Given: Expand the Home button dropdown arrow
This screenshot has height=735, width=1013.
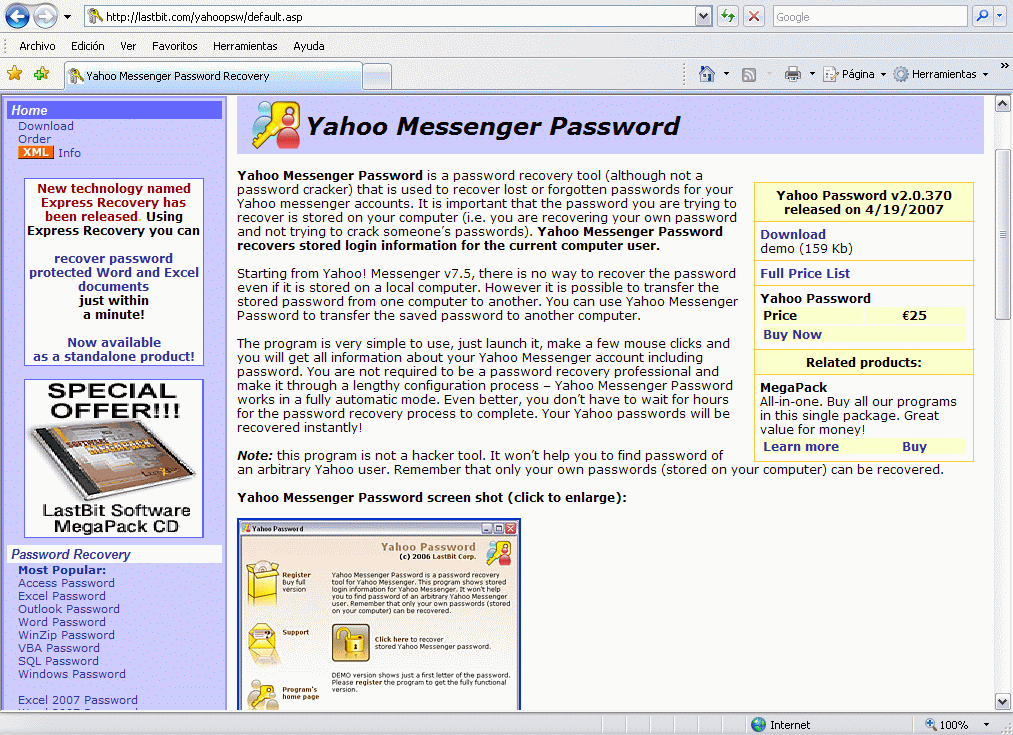Looking at the screenshot, I should [726, 74].
